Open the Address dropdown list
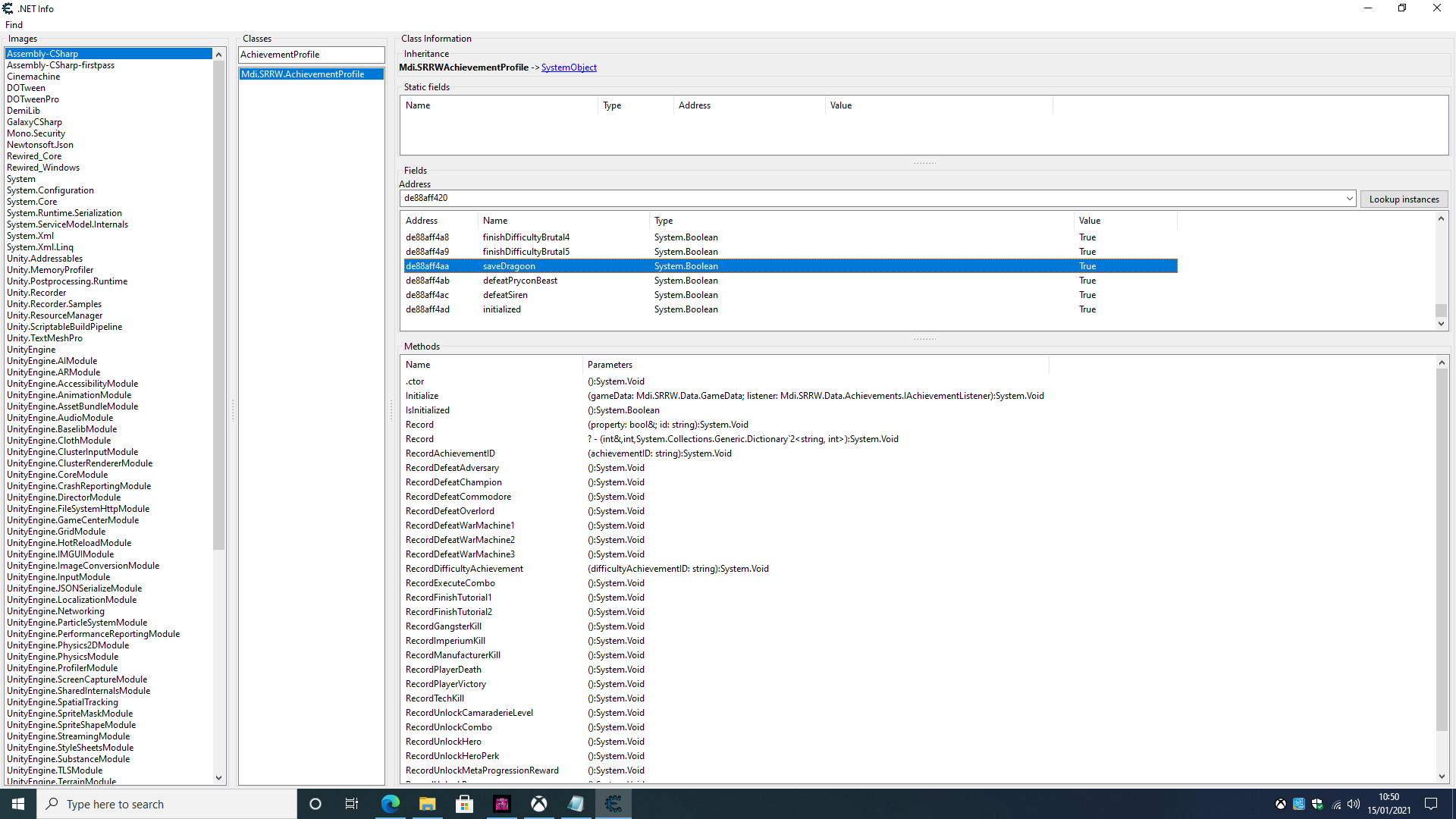The width and height of the screenshot is (1456, 819). coord(1350,198)
